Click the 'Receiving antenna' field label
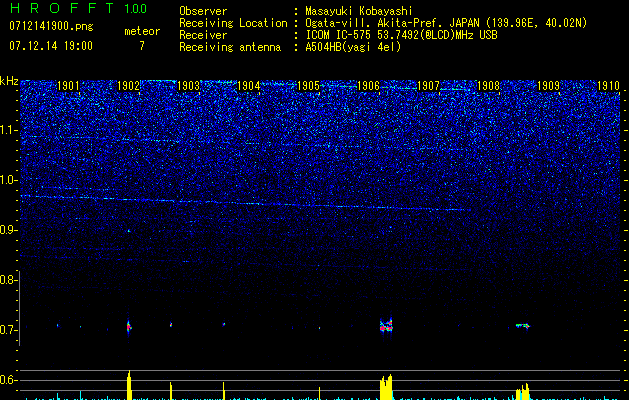629x400 pixels. tap(230, 47)
